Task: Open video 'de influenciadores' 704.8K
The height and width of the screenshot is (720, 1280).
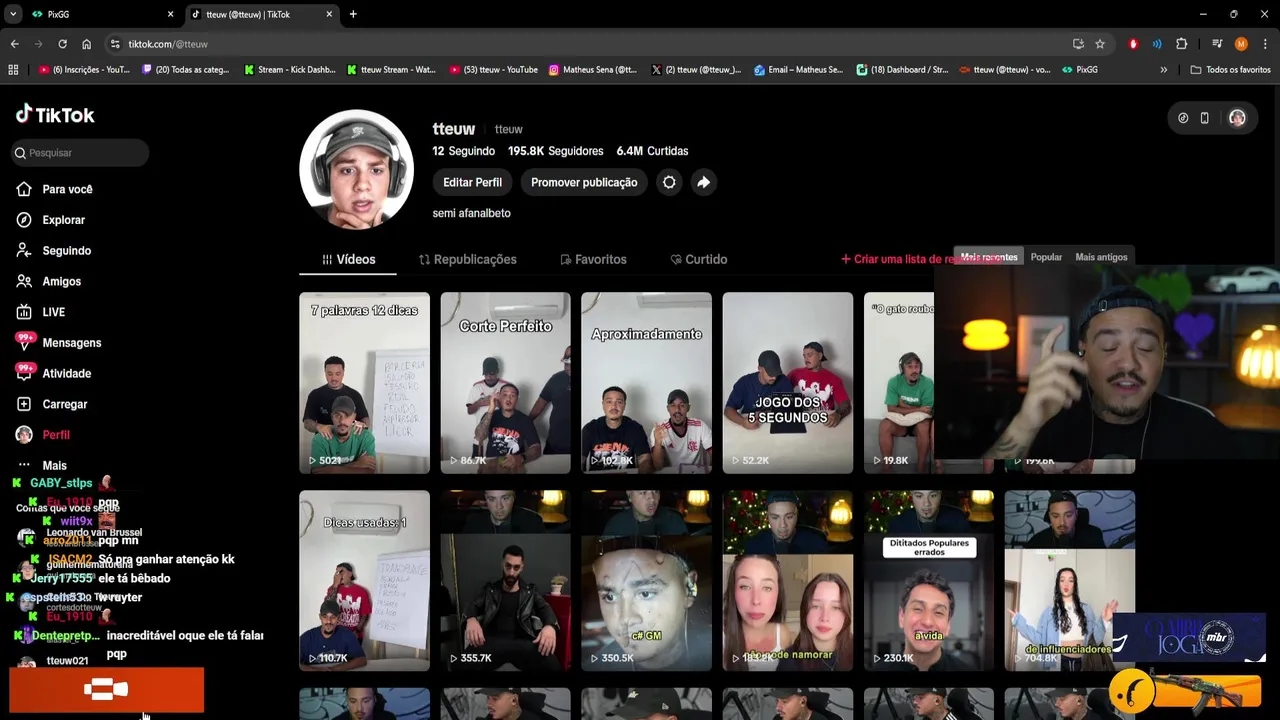Action: (1070, 580)
